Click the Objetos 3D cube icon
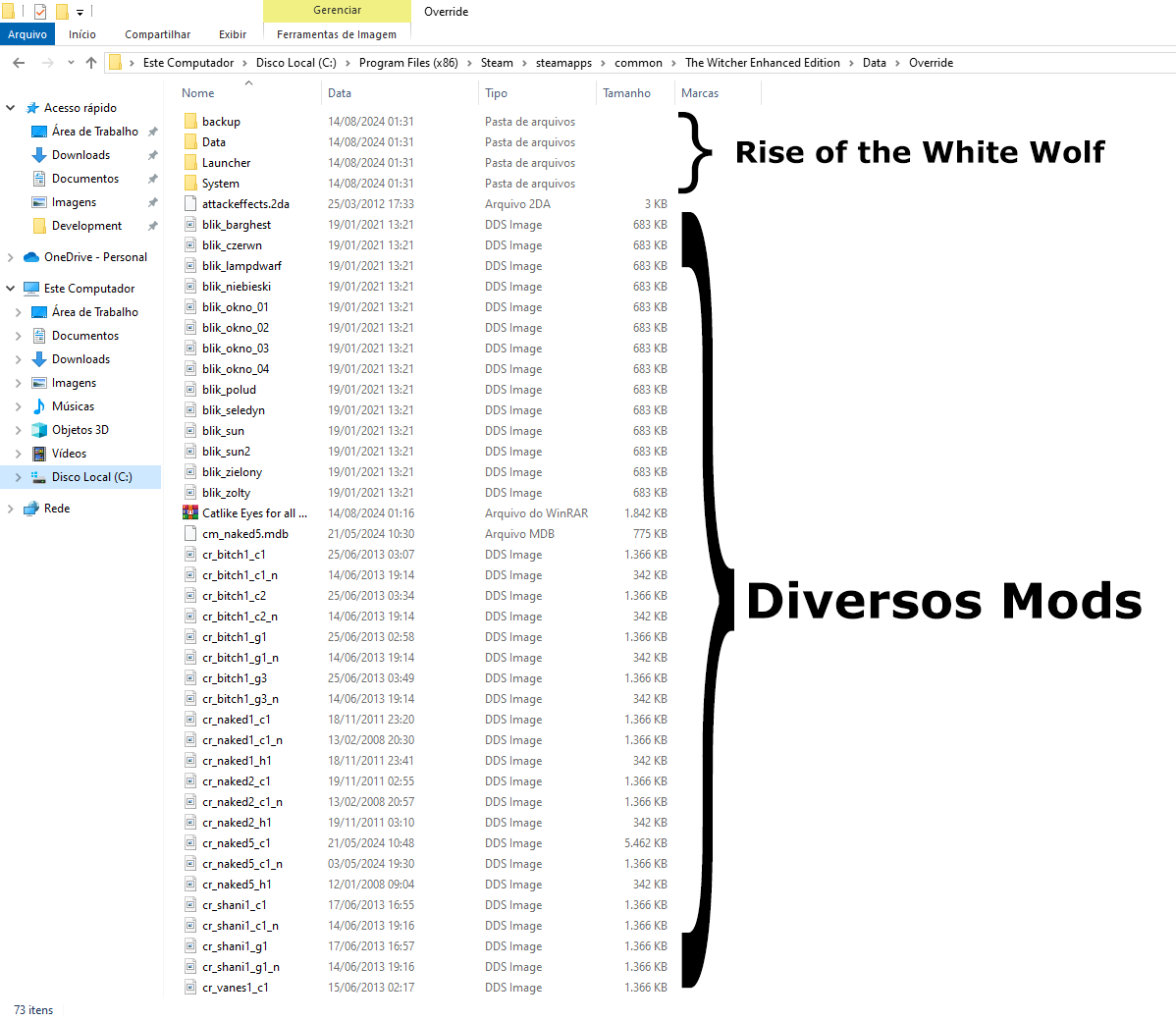Viewport: 1176px width, 1021px height. pyautogui.click(x=39, y=430)
